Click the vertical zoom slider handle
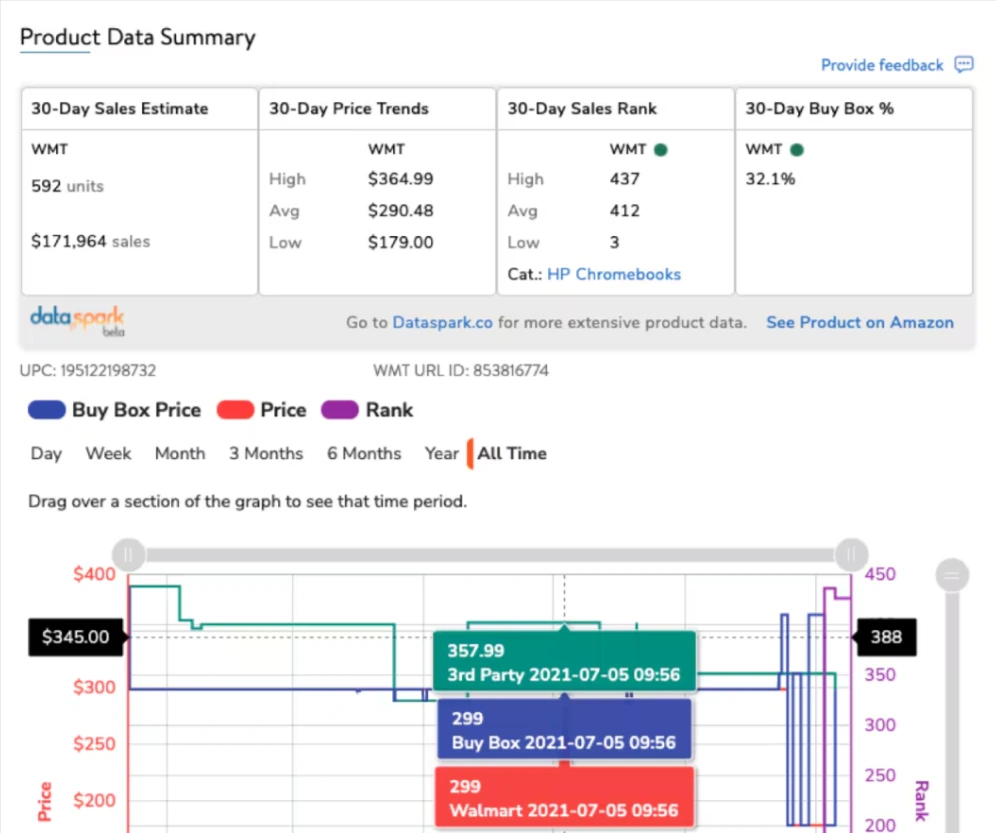Screen dimensions: 996x833 pyautogui.click(x=952, y=575)
